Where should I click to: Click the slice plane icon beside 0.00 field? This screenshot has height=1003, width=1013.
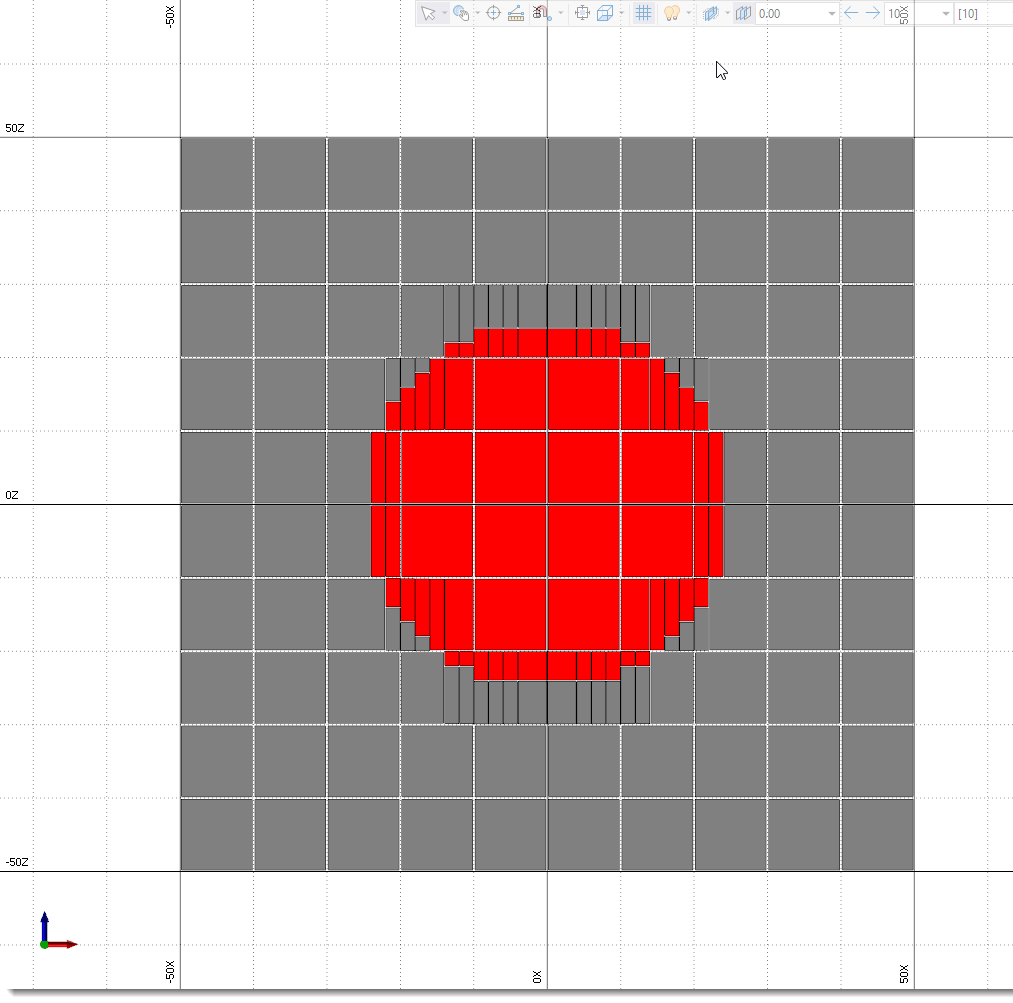coord(743,13)
